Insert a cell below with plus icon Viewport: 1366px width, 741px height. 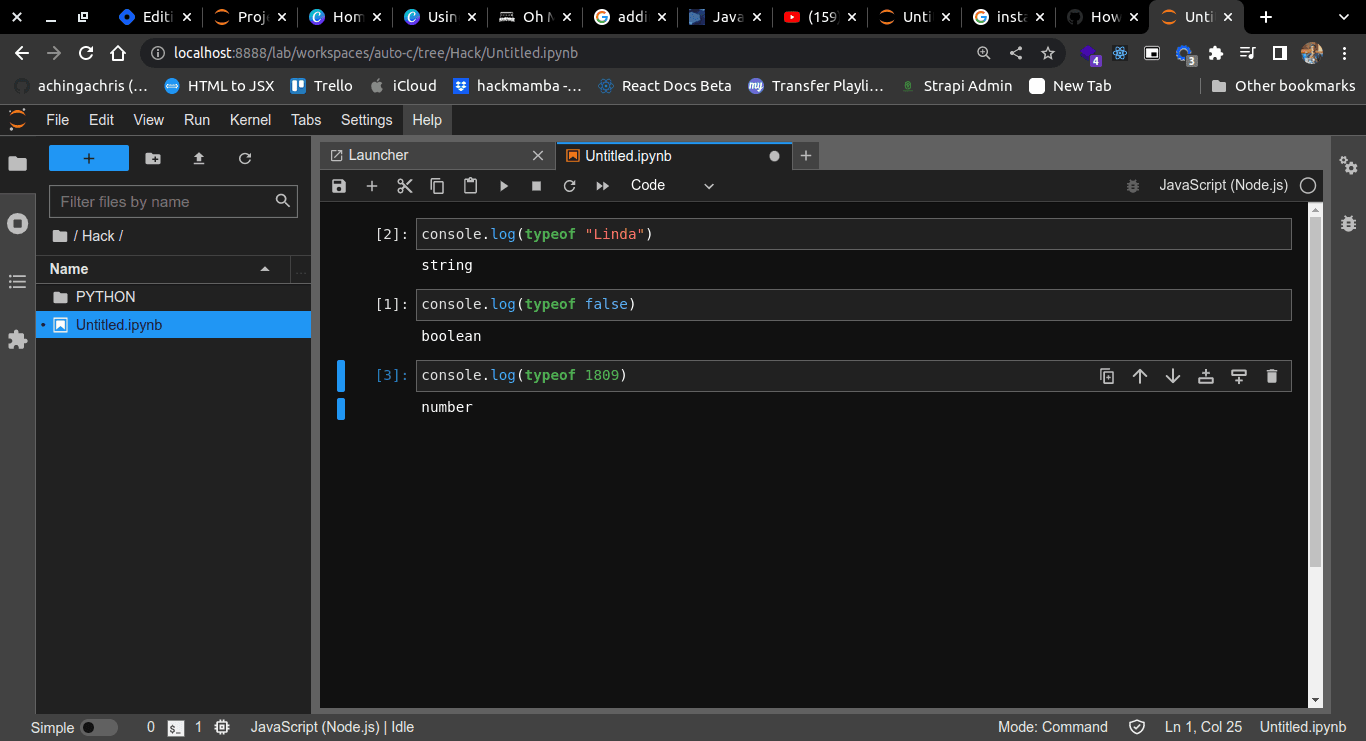372,186
